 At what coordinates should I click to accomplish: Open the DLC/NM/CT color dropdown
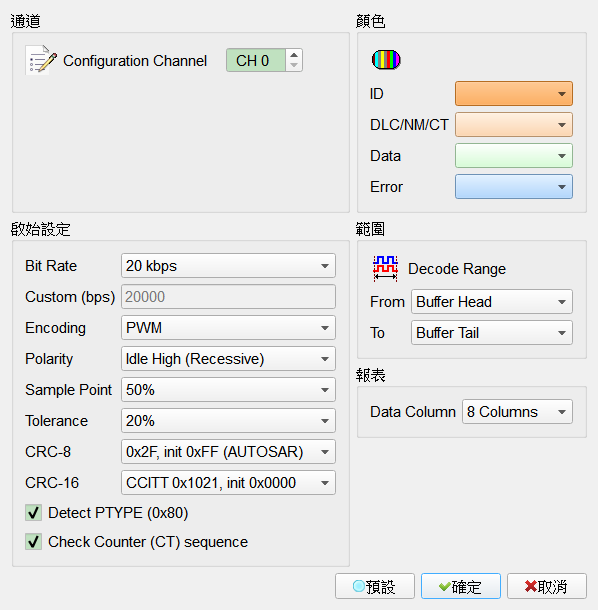tap(514, 125)
